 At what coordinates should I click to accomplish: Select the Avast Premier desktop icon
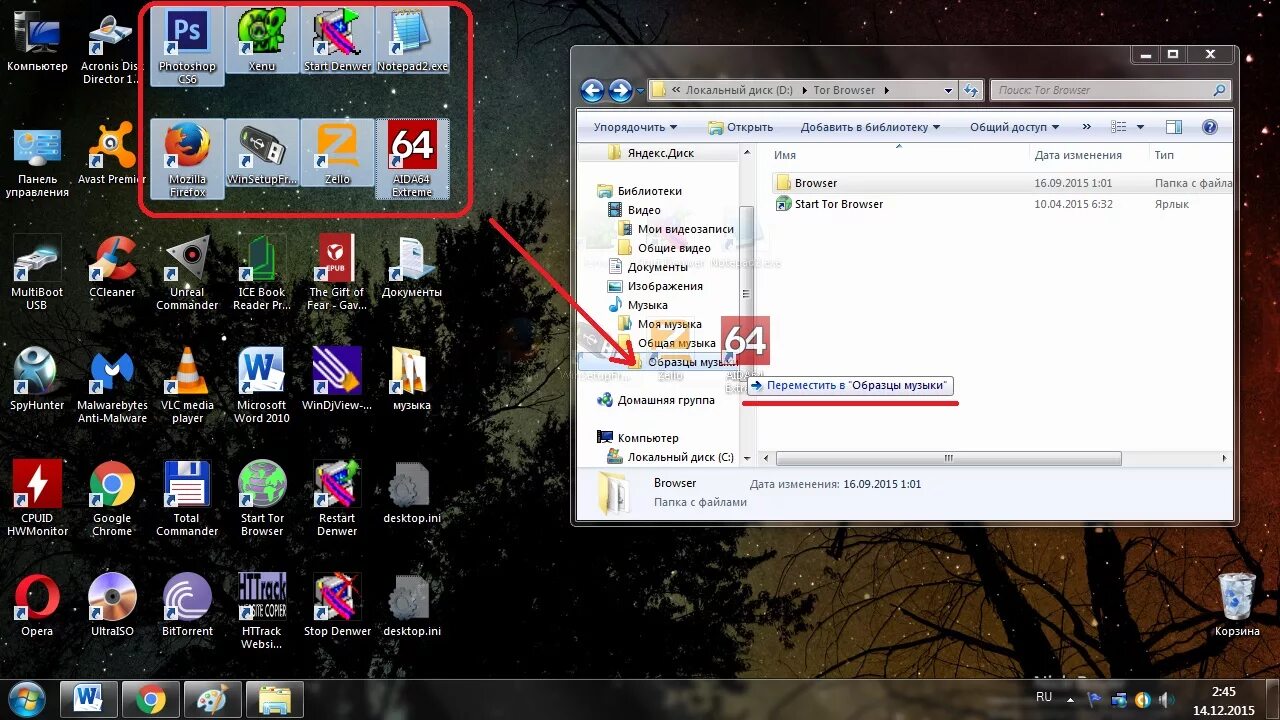tap(112, 153)
